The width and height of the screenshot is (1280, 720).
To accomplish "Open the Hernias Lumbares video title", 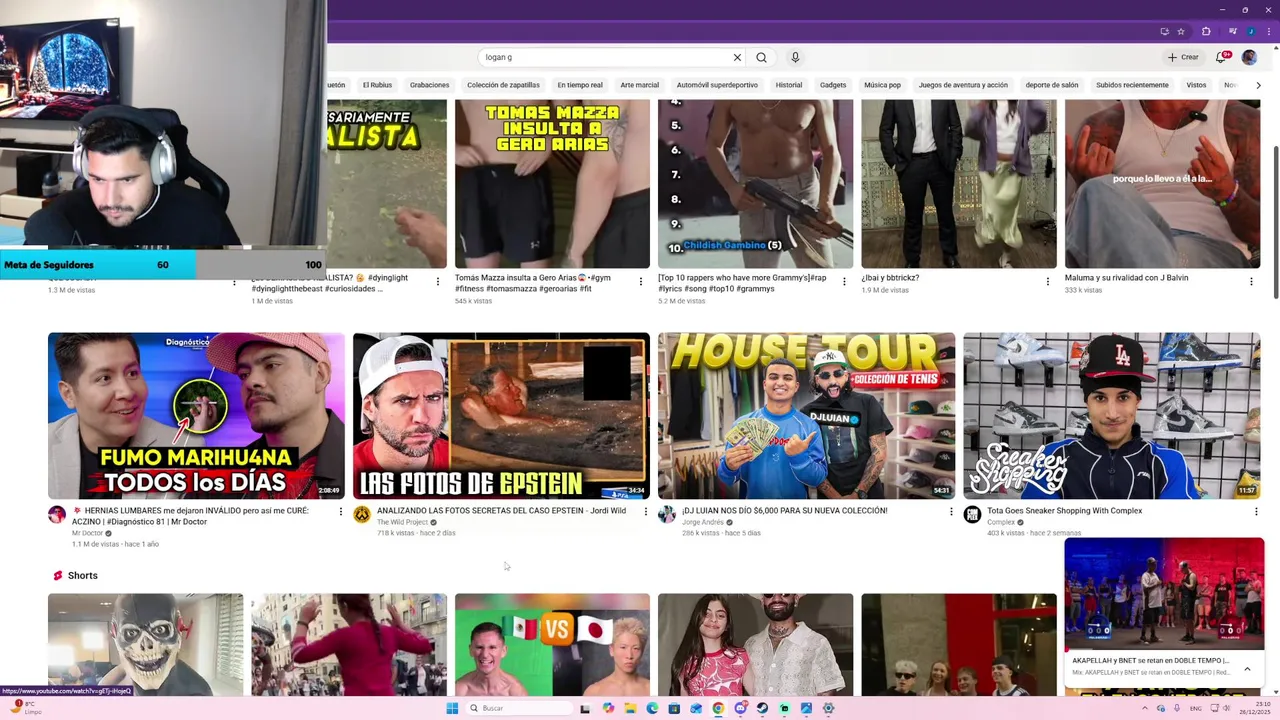I will pos(190,516).
